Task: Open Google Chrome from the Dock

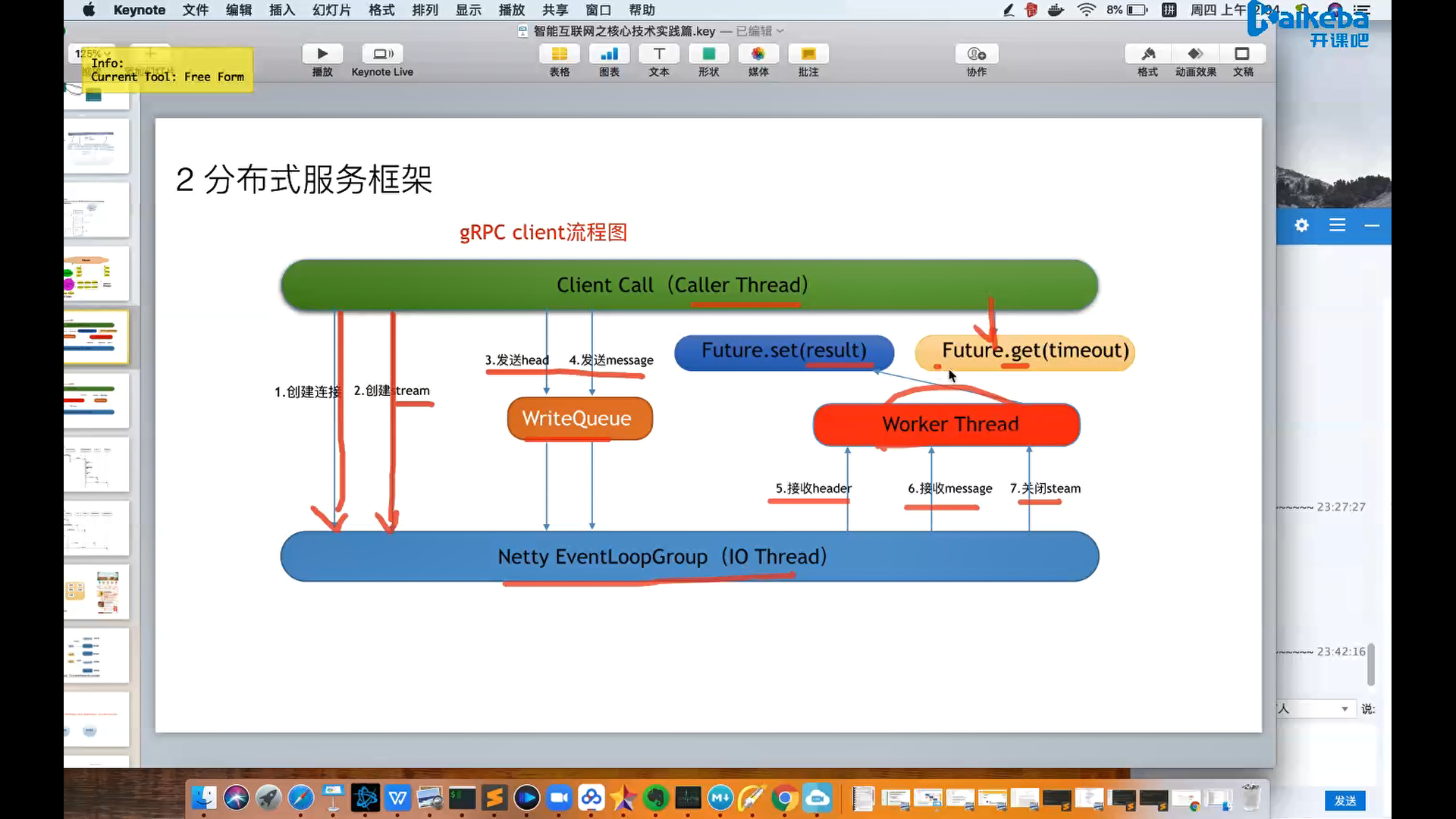Action: tap(785, 799)
